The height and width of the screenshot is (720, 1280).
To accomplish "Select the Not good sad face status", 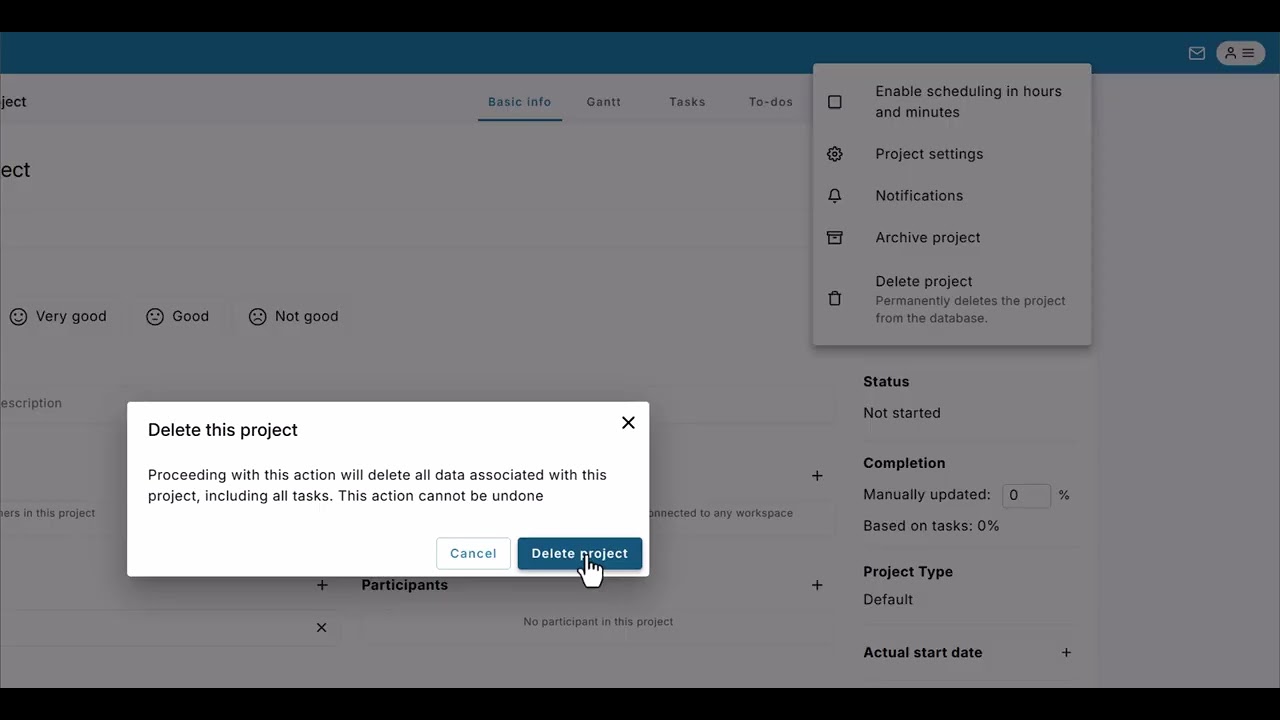I will click(x=293, y=316).
